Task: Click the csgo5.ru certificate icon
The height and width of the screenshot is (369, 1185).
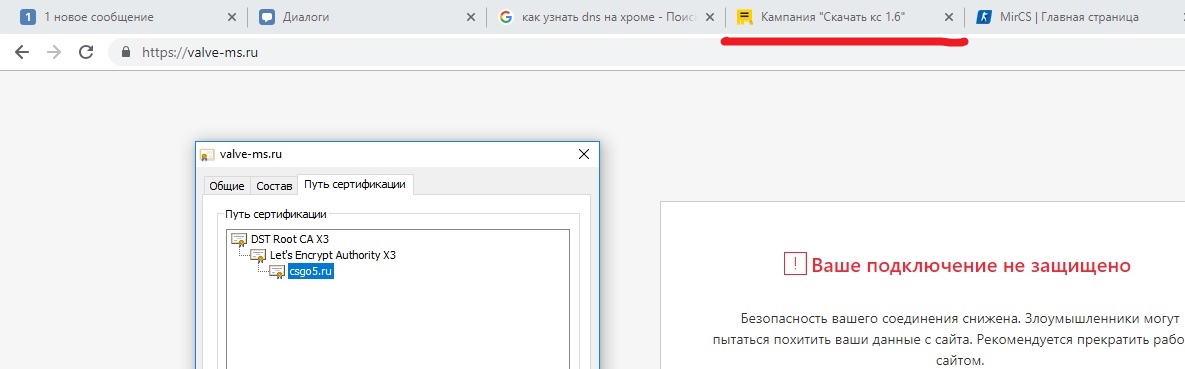Action: (277, 272)
